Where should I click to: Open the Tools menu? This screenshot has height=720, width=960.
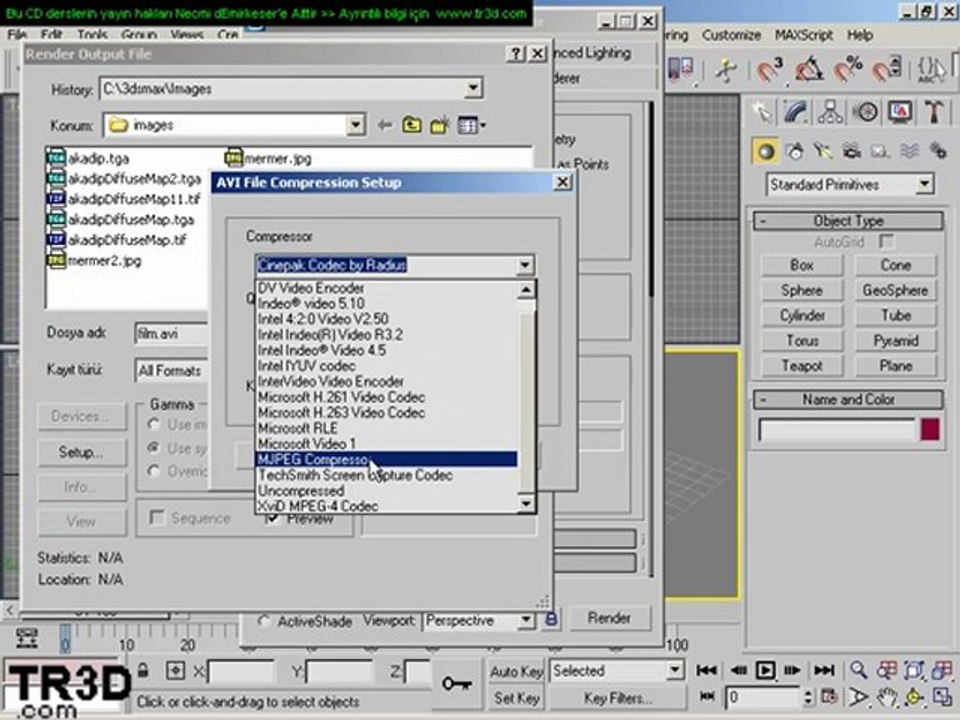(92, 35)
